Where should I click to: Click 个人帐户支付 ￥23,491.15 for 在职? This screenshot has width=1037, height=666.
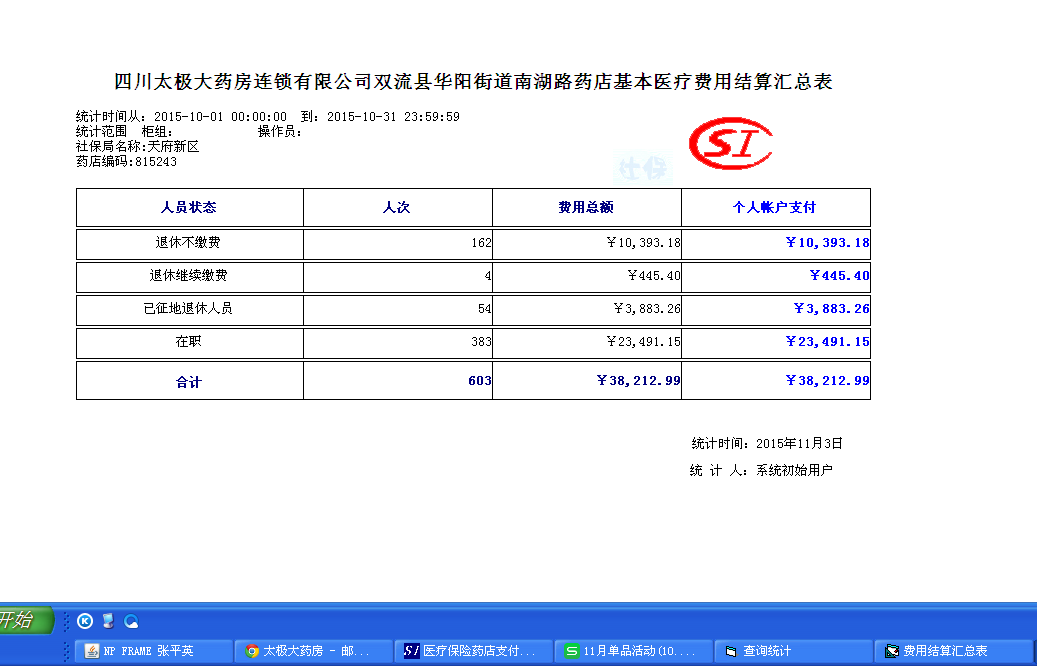(827, 342)
